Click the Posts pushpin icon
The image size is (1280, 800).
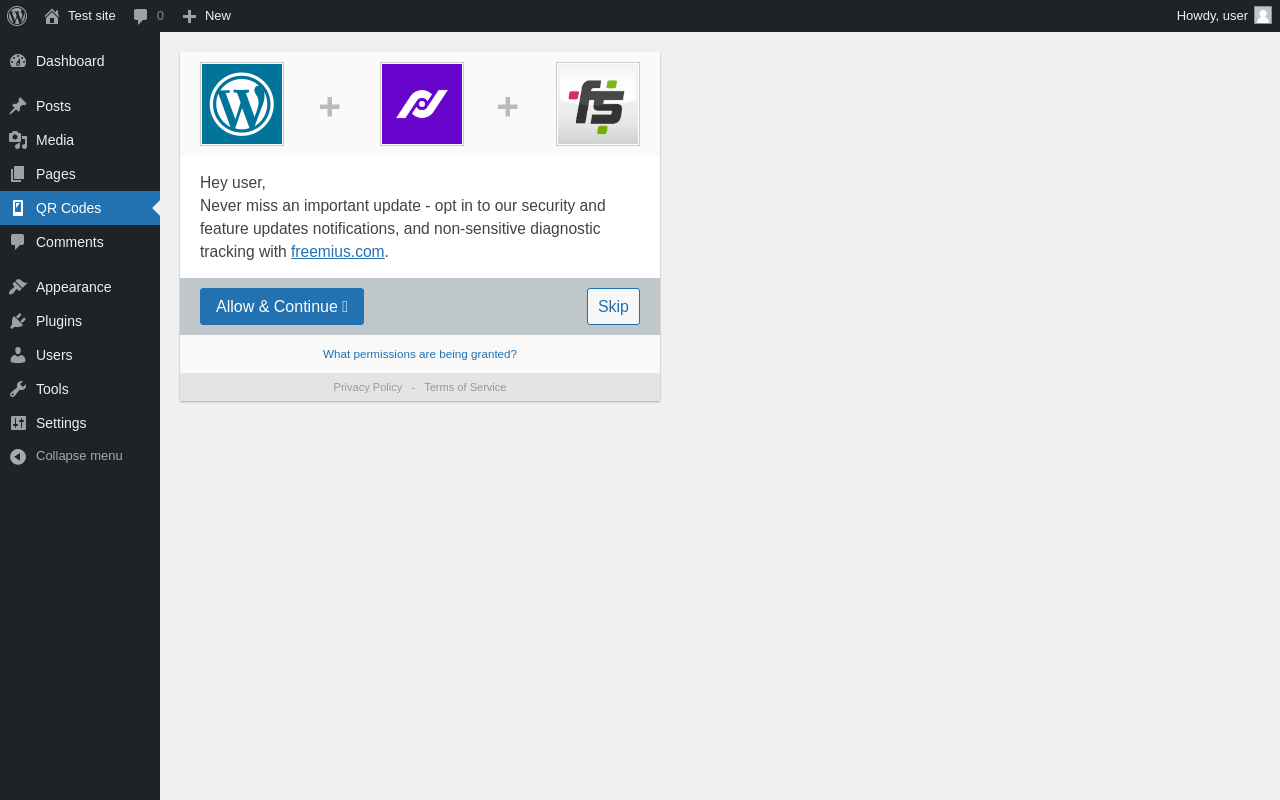[x=18, y=106]
